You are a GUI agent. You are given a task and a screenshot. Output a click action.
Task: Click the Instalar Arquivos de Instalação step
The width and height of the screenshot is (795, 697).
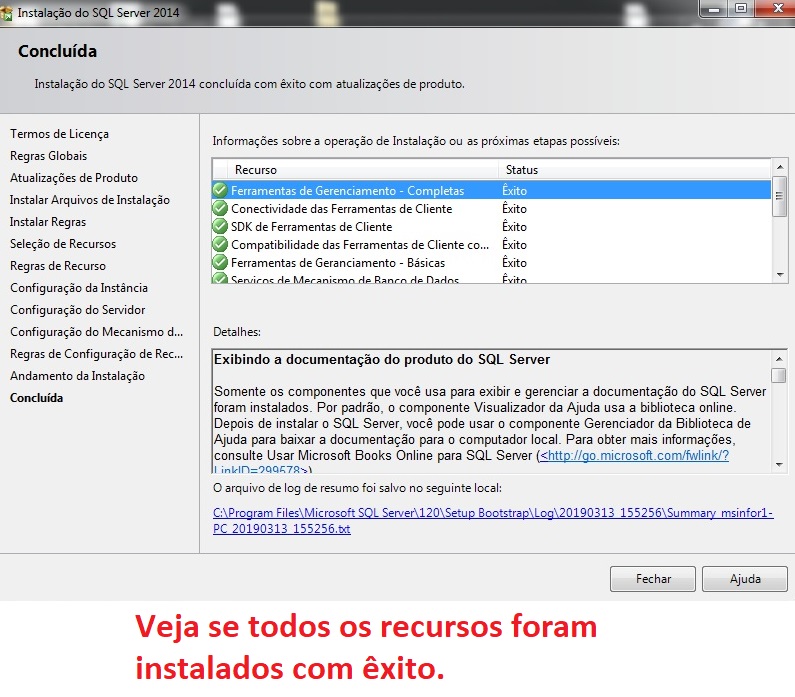click(x=90, y=200)
